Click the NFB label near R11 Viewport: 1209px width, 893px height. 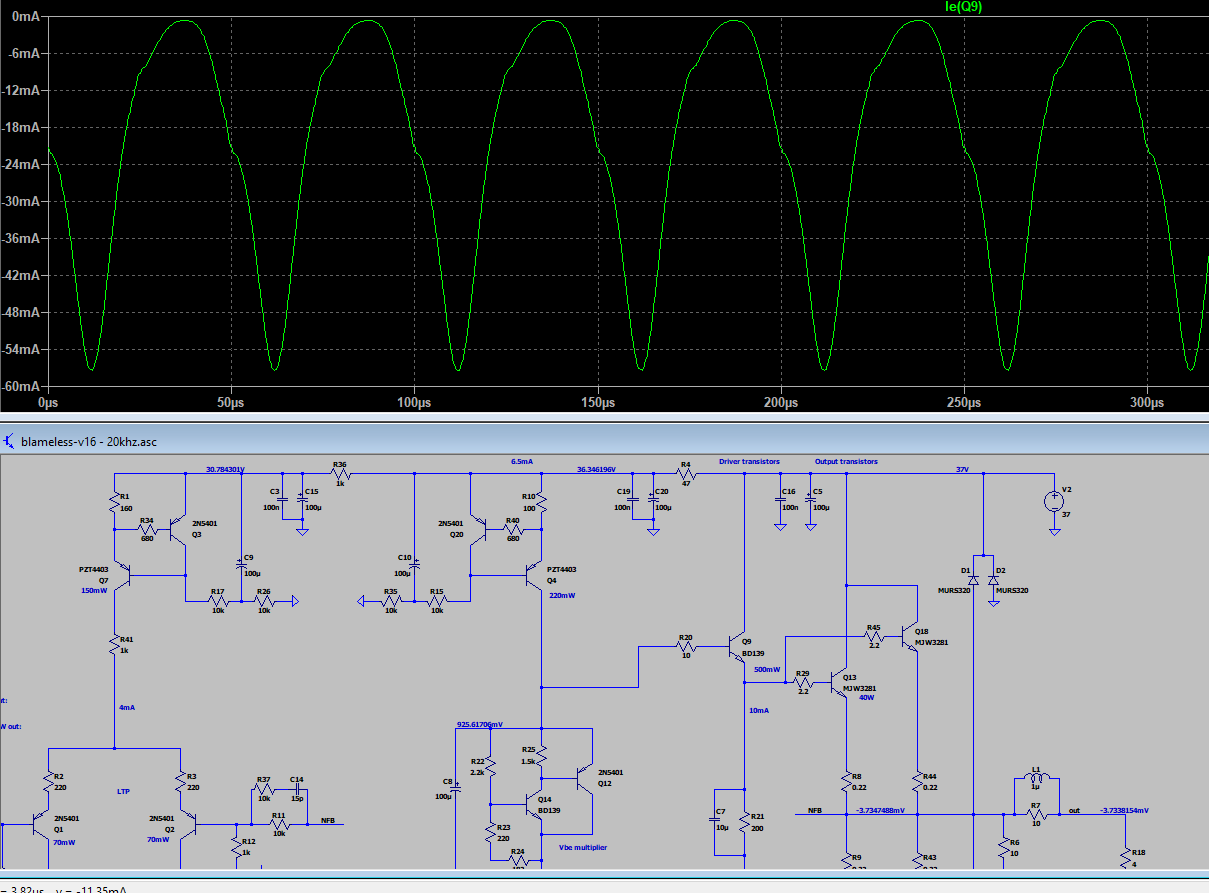pyautogui.click(x=327, y=820)
